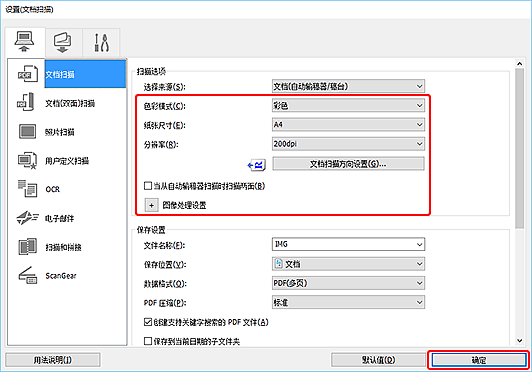The height and width of the screenshot is (372, 532).
Task: Open the 选择来源 source dropdown
Action: point(348,86)
